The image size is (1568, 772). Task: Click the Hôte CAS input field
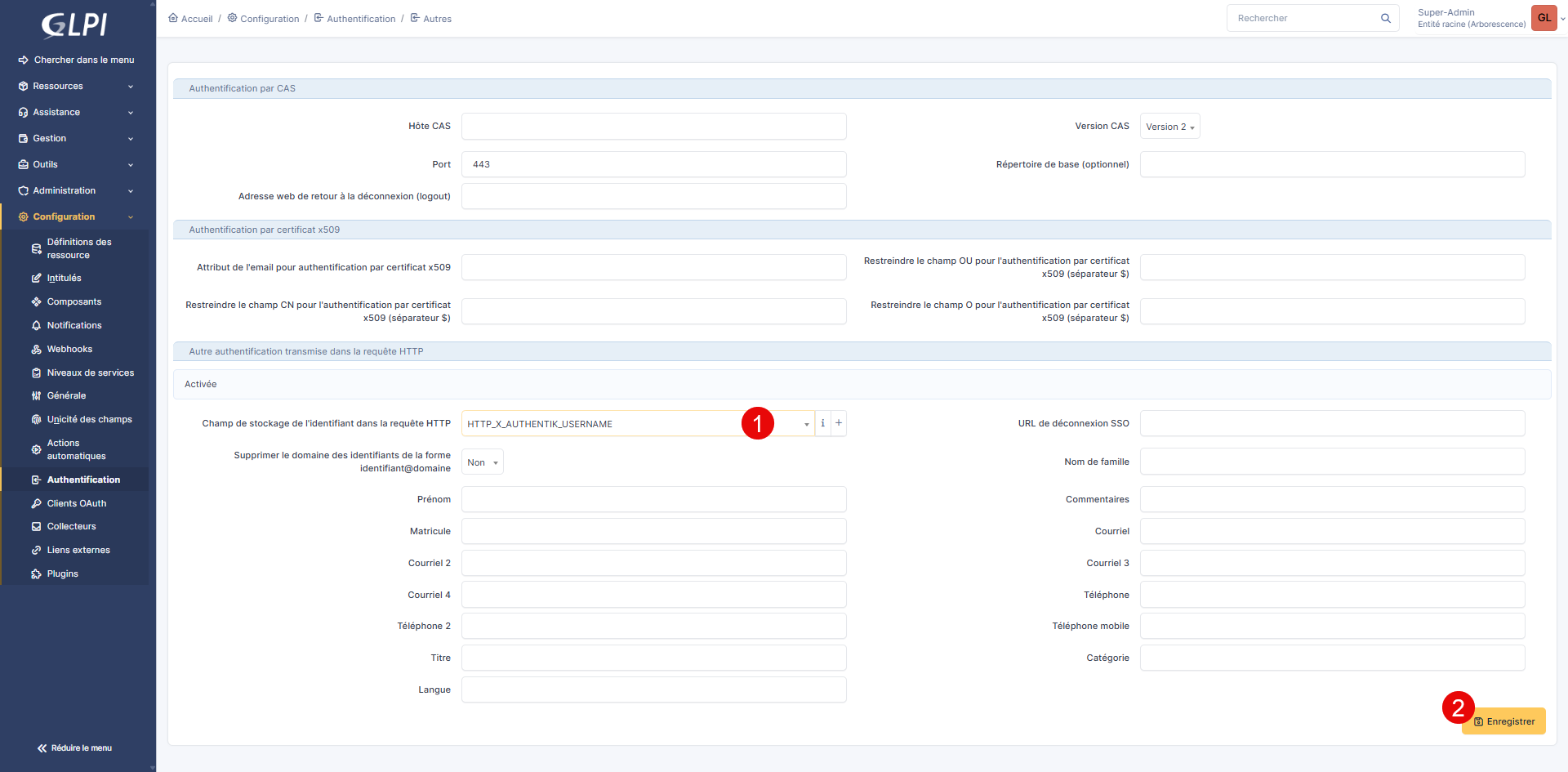click(x=653, y=127)
